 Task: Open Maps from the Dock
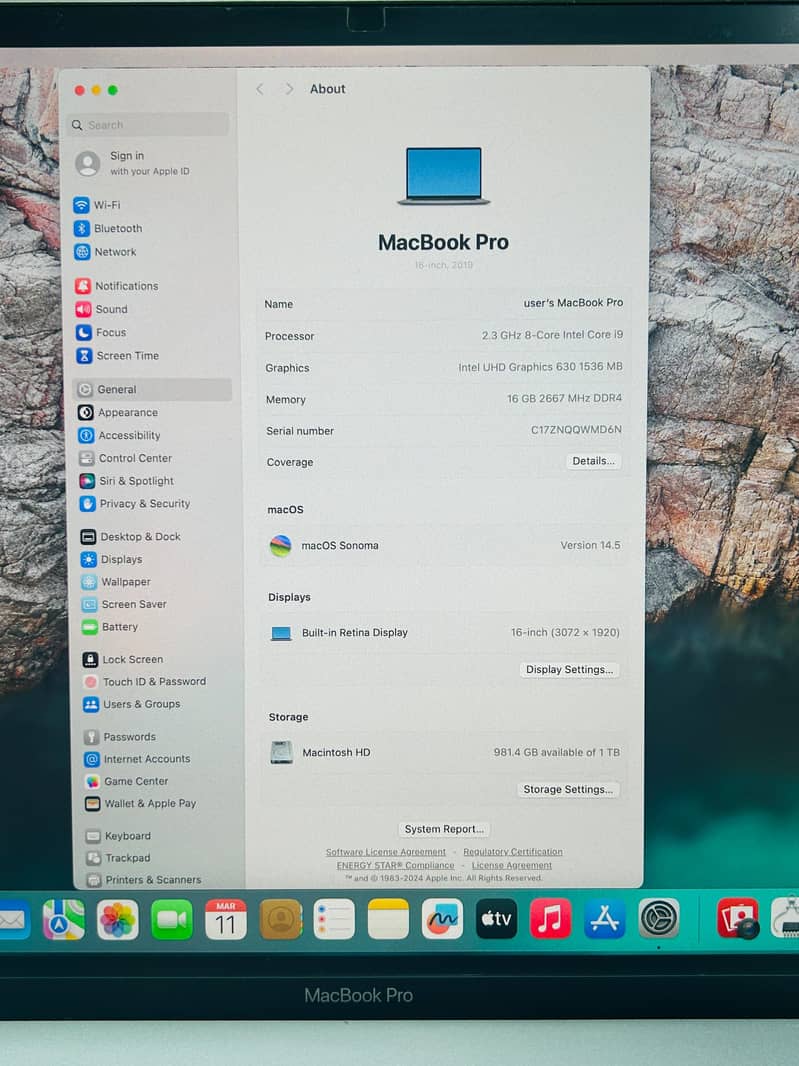pos(64,919)
